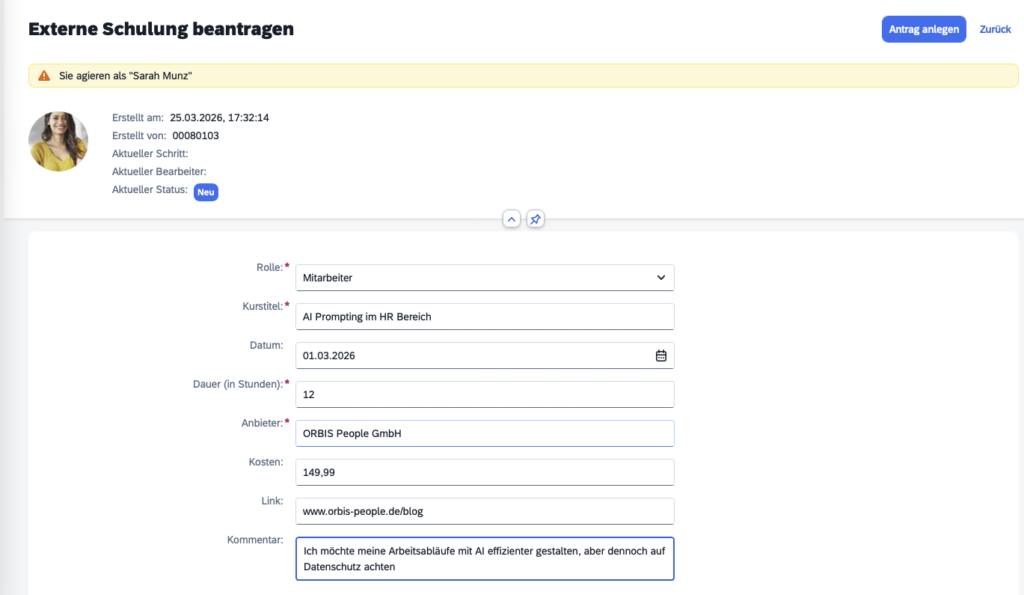Select the Dauer (in Stunden) input
Viewport: 1024px width, 595px height.
[x=484, y=394]
